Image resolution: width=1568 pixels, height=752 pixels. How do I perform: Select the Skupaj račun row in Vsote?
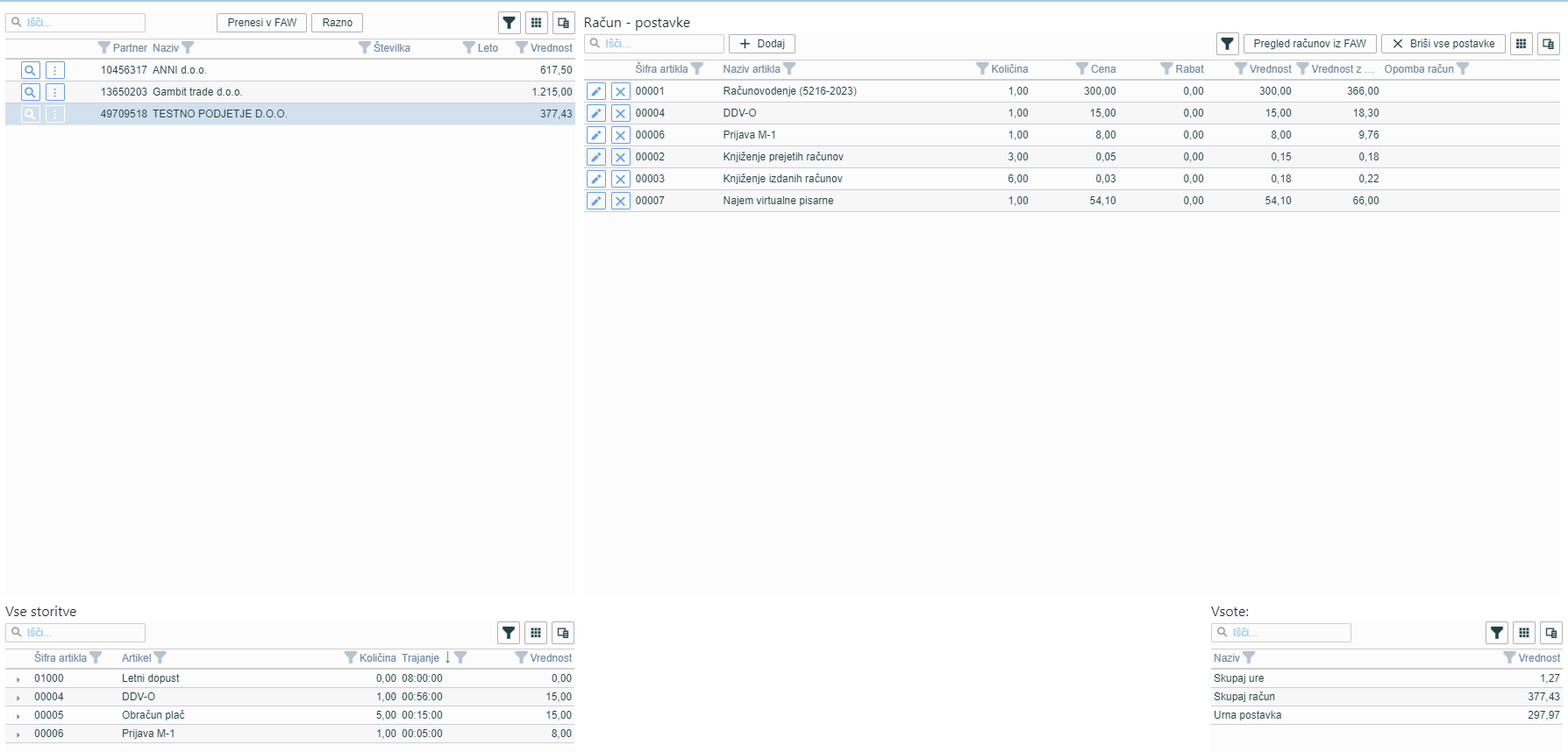(1386, 697)
